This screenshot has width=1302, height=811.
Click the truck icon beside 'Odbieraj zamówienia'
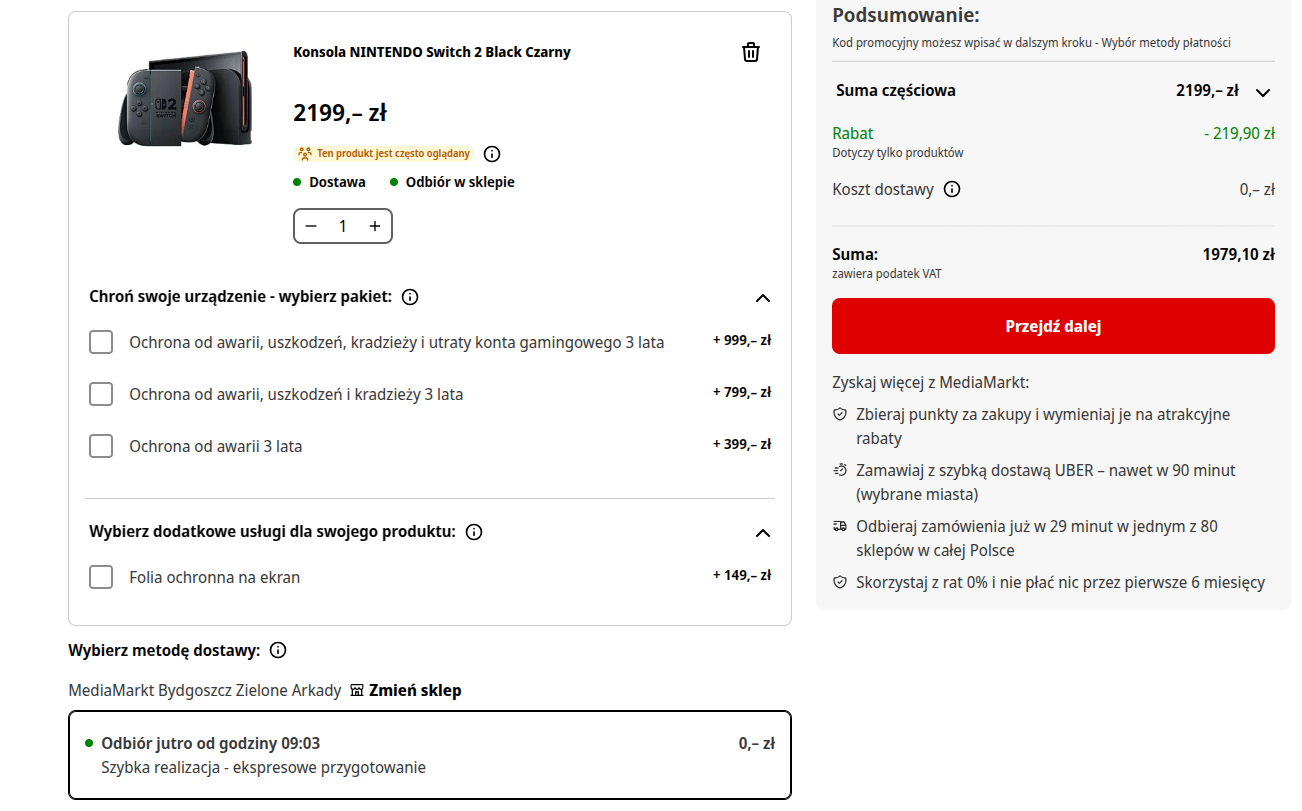840,526
